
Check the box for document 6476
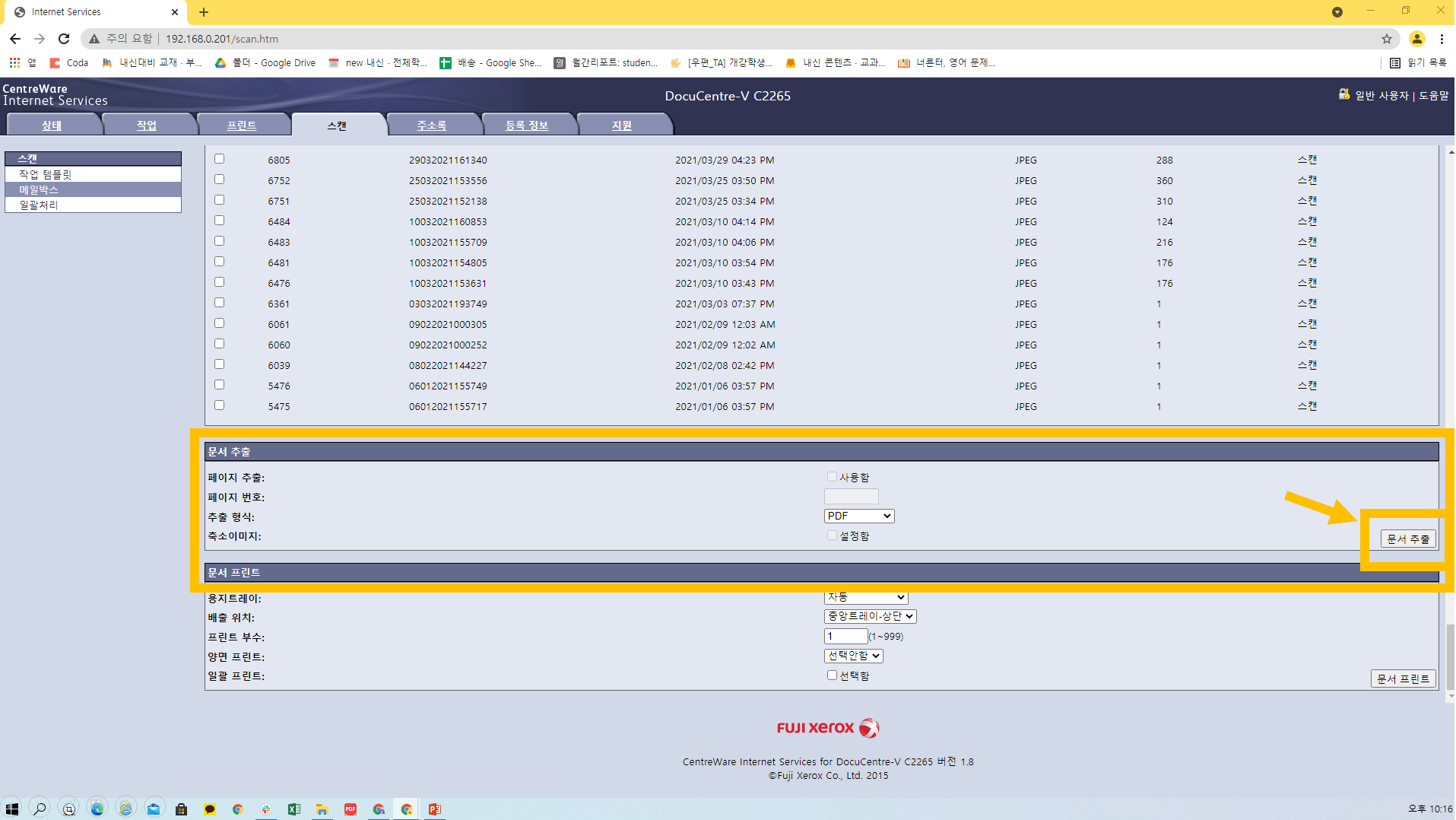click(219, 282)
